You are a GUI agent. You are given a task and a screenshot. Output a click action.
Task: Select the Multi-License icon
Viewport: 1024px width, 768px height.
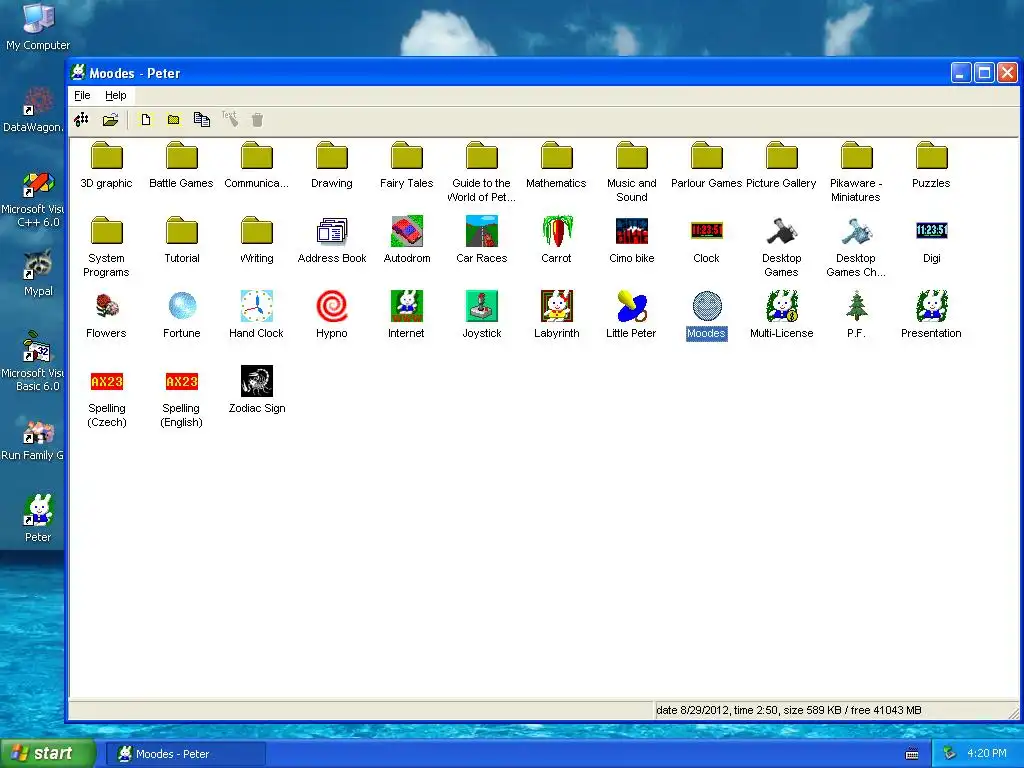coord(782,306)
